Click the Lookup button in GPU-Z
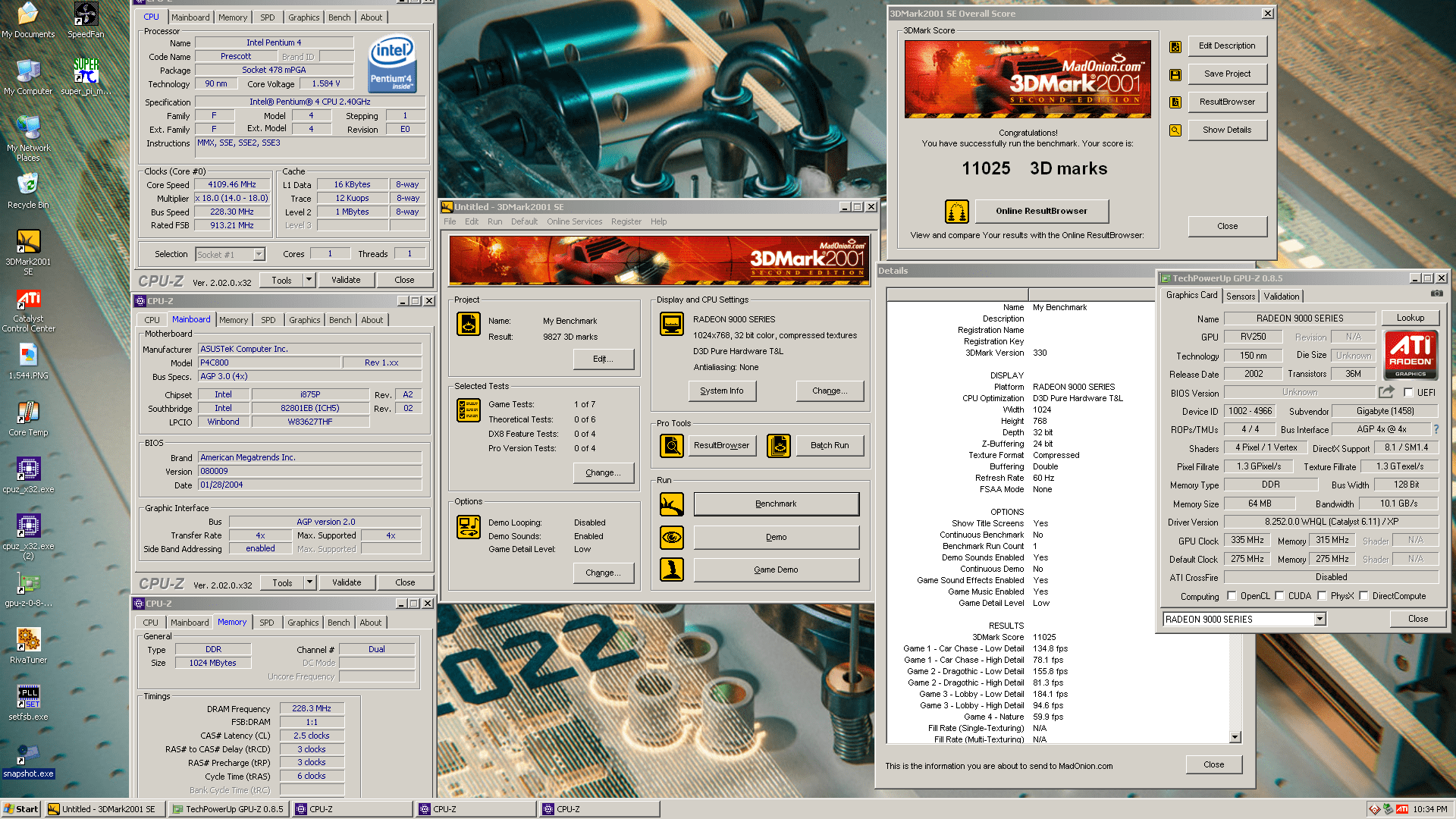 click(1410, 318)
